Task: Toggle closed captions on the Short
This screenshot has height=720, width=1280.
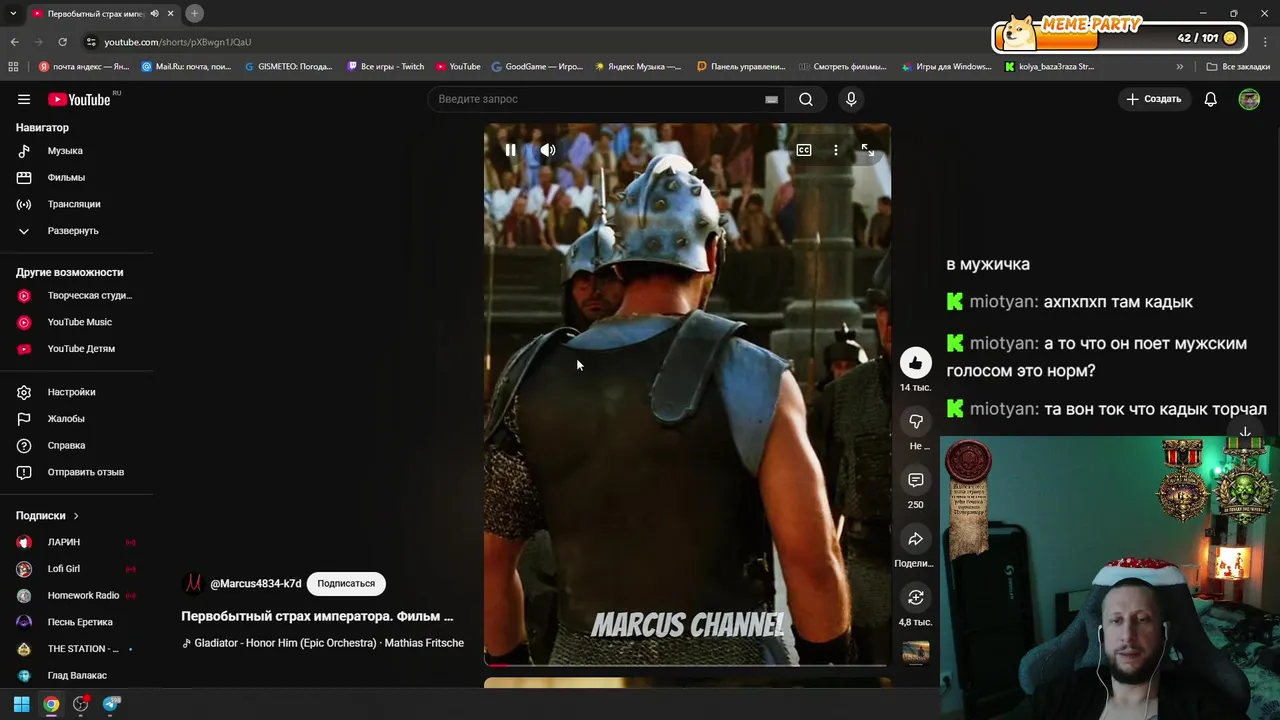Action: click(x=804, y=150)
